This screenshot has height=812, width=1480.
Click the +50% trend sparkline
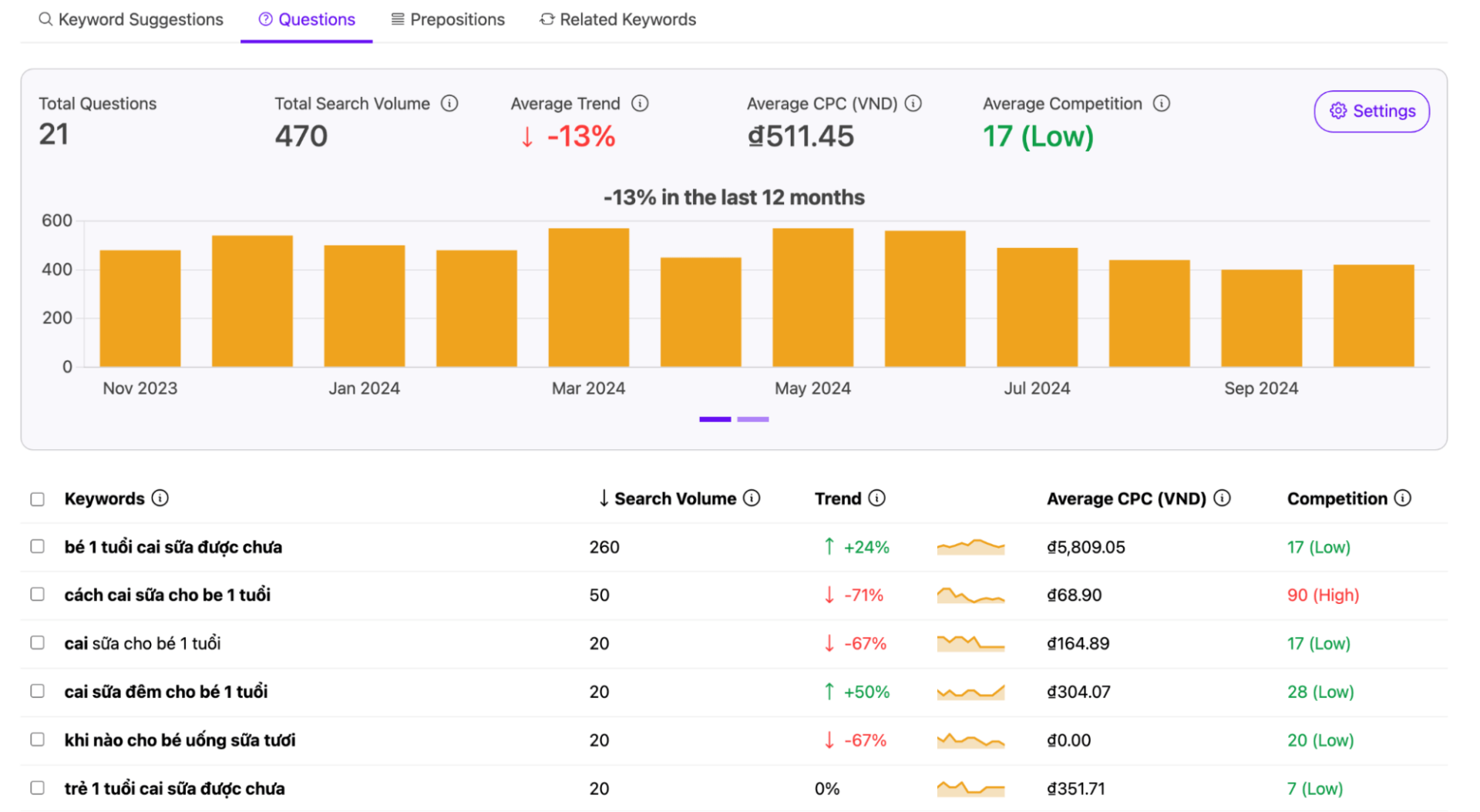tap(970, 692)
